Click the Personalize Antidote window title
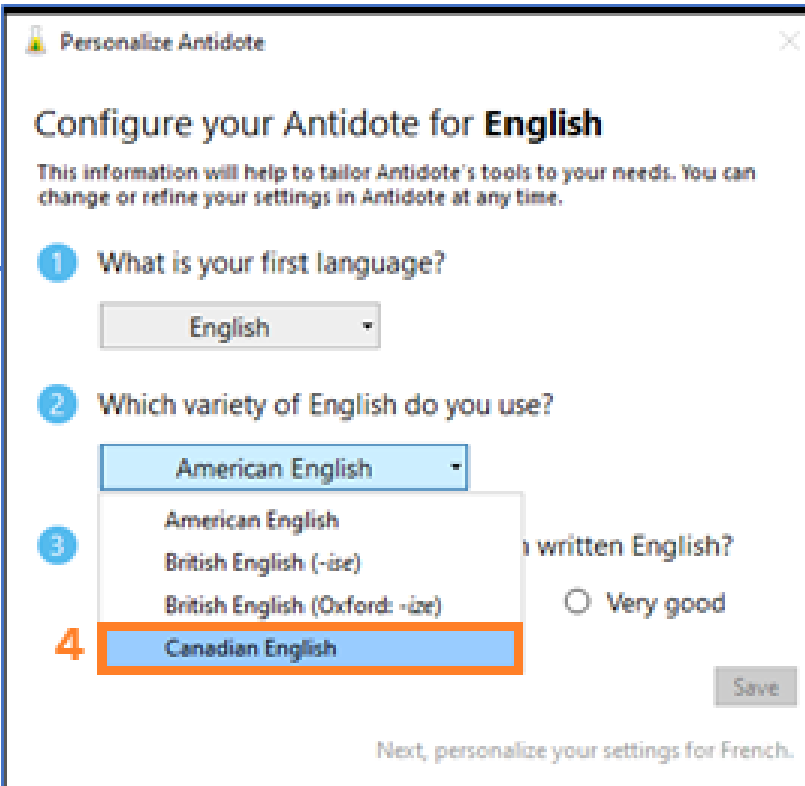 [162, 43]
